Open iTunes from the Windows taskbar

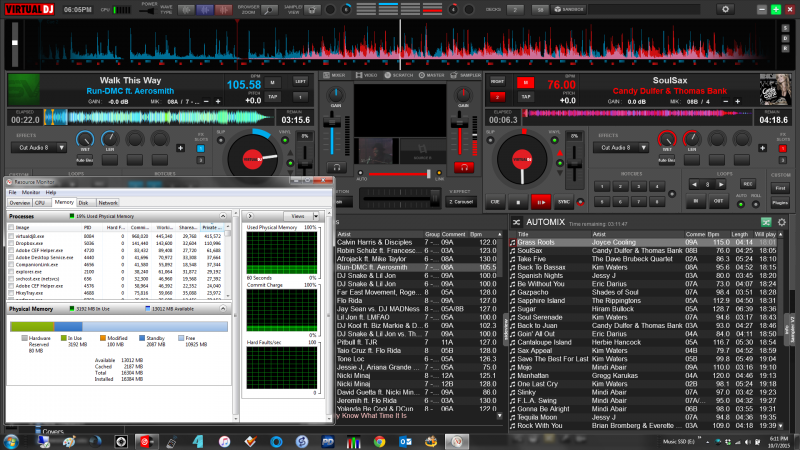point(224,441)
